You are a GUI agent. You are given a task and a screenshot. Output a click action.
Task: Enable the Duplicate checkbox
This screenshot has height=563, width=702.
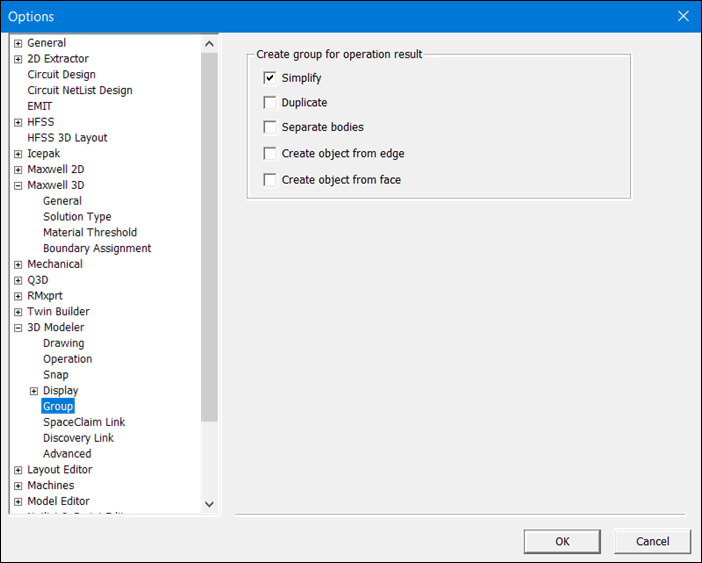pos(270,102)
